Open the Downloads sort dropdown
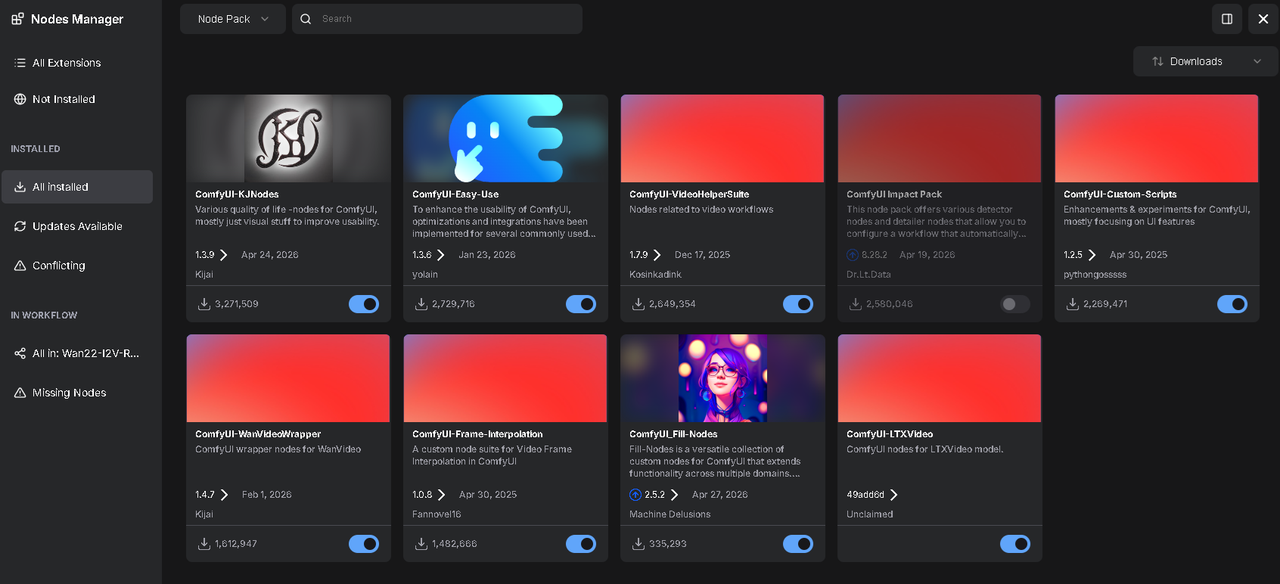Screen dimensions: 1280x584 pos(1206,61)
